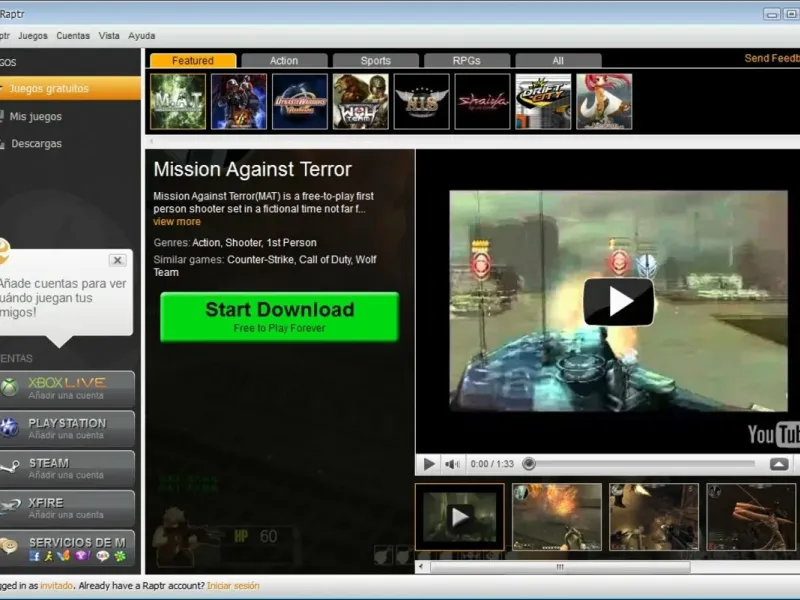Select the fourth screenshot thumbnail
The image size is (800, 600).
coord(751,517)
